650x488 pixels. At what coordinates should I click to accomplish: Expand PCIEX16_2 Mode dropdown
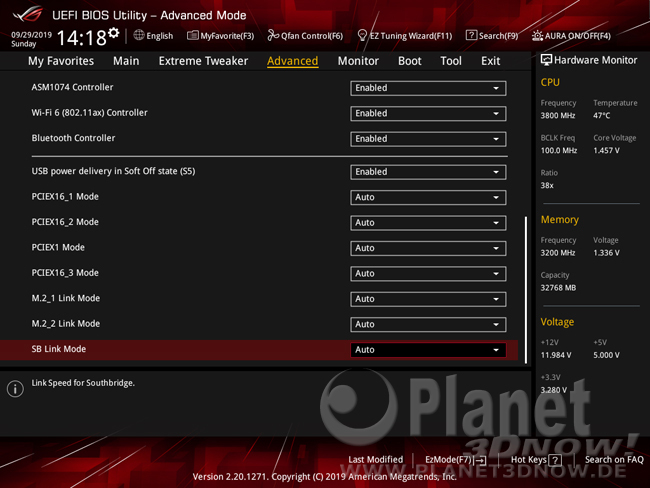(428, 223)
